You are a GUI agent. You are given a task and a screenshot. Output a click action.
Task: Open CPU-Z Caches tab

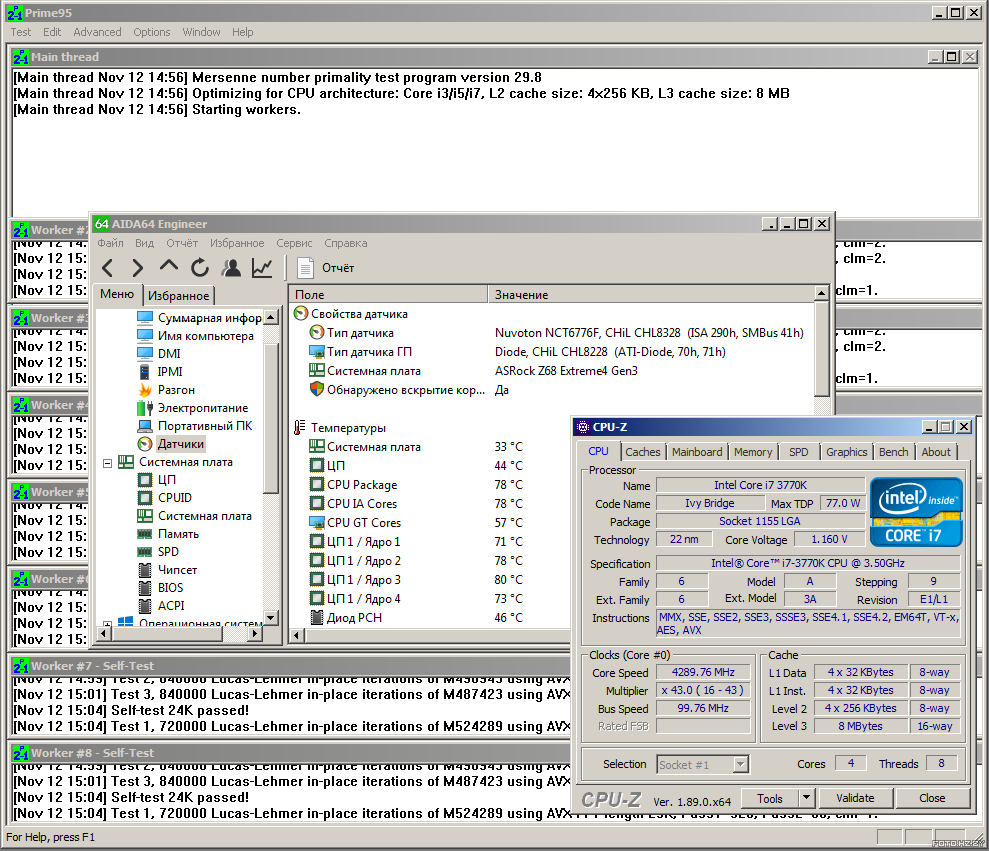643,452
